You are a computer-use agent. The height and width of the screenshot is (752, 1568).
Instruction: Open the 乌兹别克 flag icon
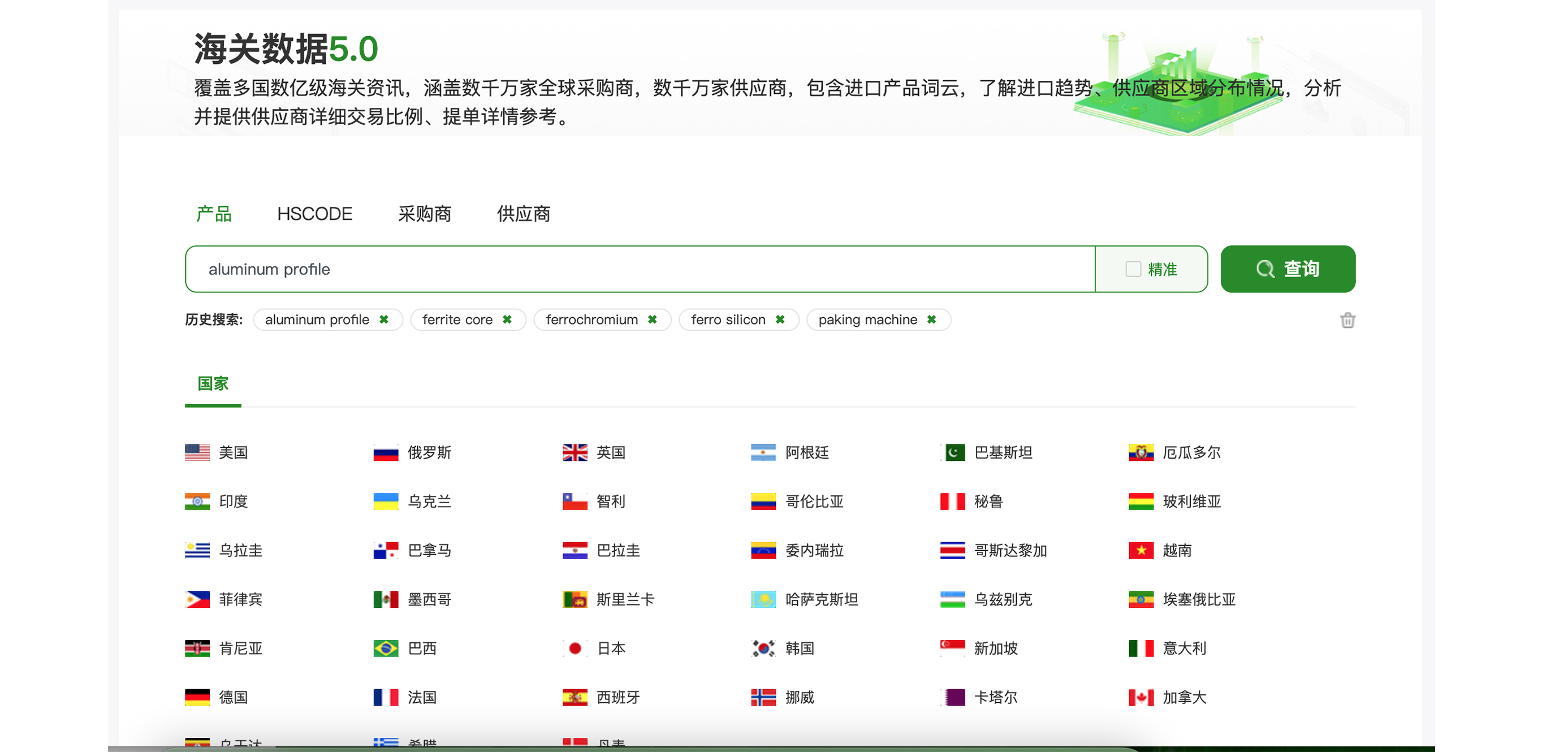[x=953, y=599]
